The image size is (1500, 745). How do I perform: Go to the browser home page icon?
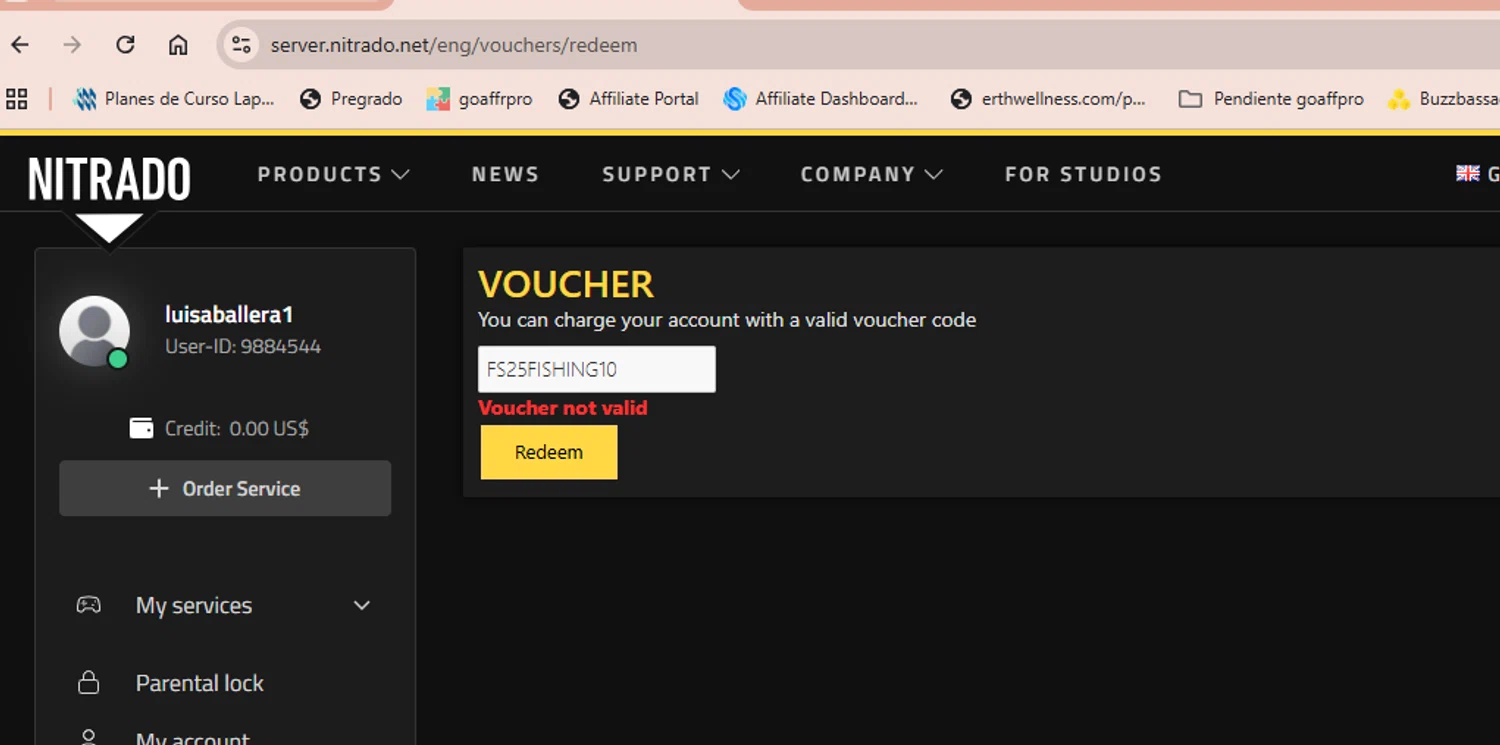point(178,45)
